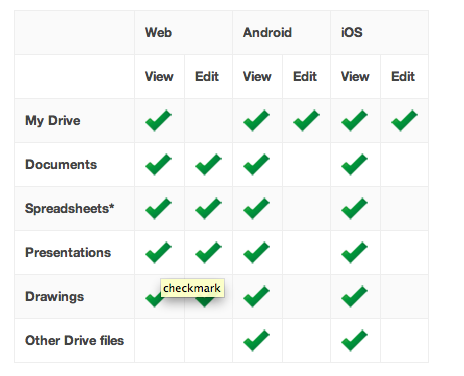Image resolution: width=464 pixels, height=376 pixels.
Task: Click the My Drive Android Edit checkmark
Action: point(307,120)
